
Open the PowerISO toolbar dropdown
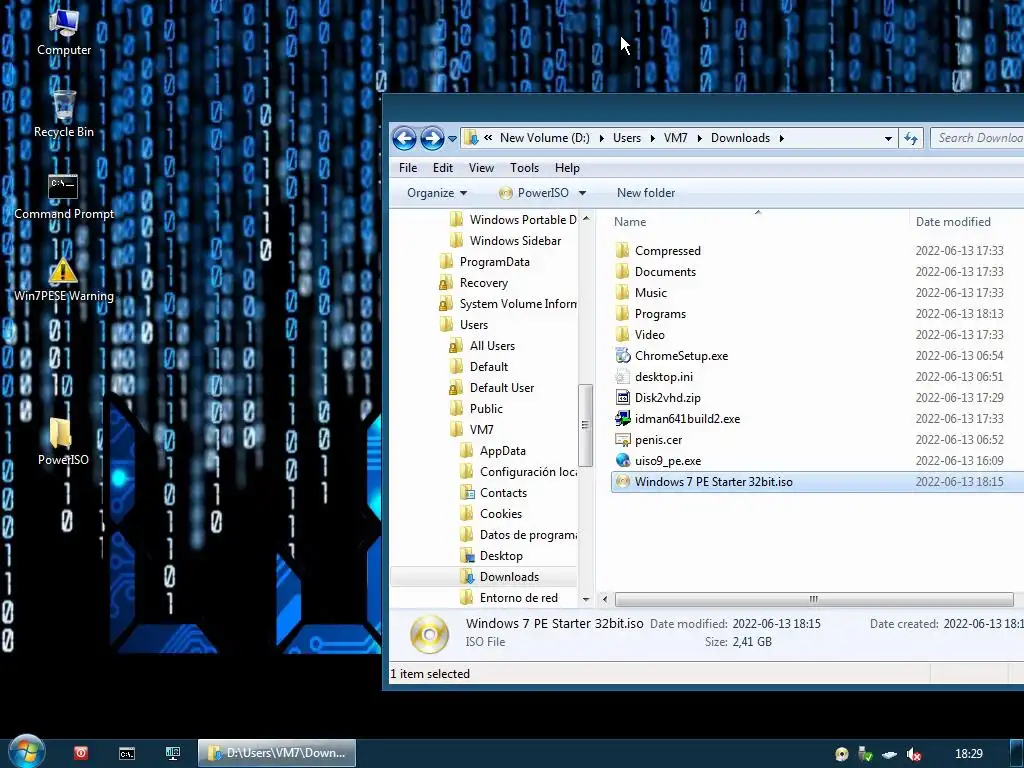click(542, 193)
